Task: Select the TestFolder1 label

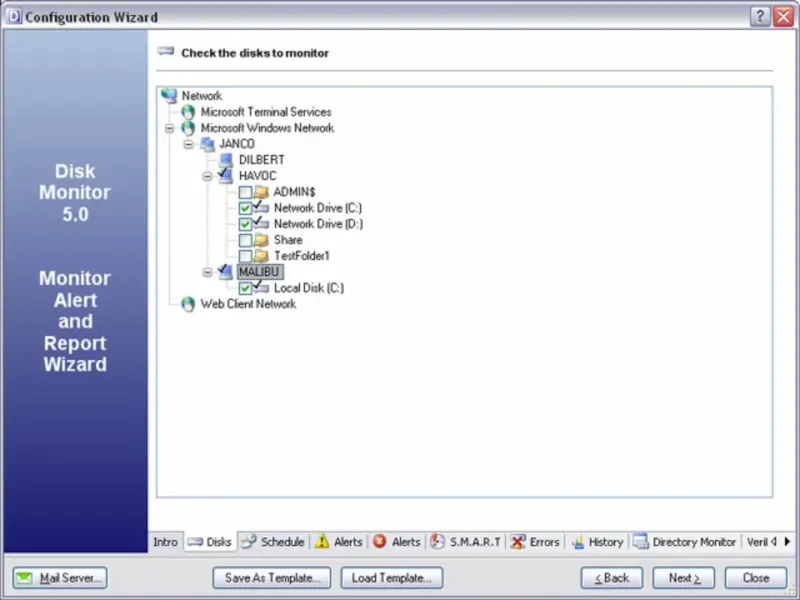Action: point(302,256)
